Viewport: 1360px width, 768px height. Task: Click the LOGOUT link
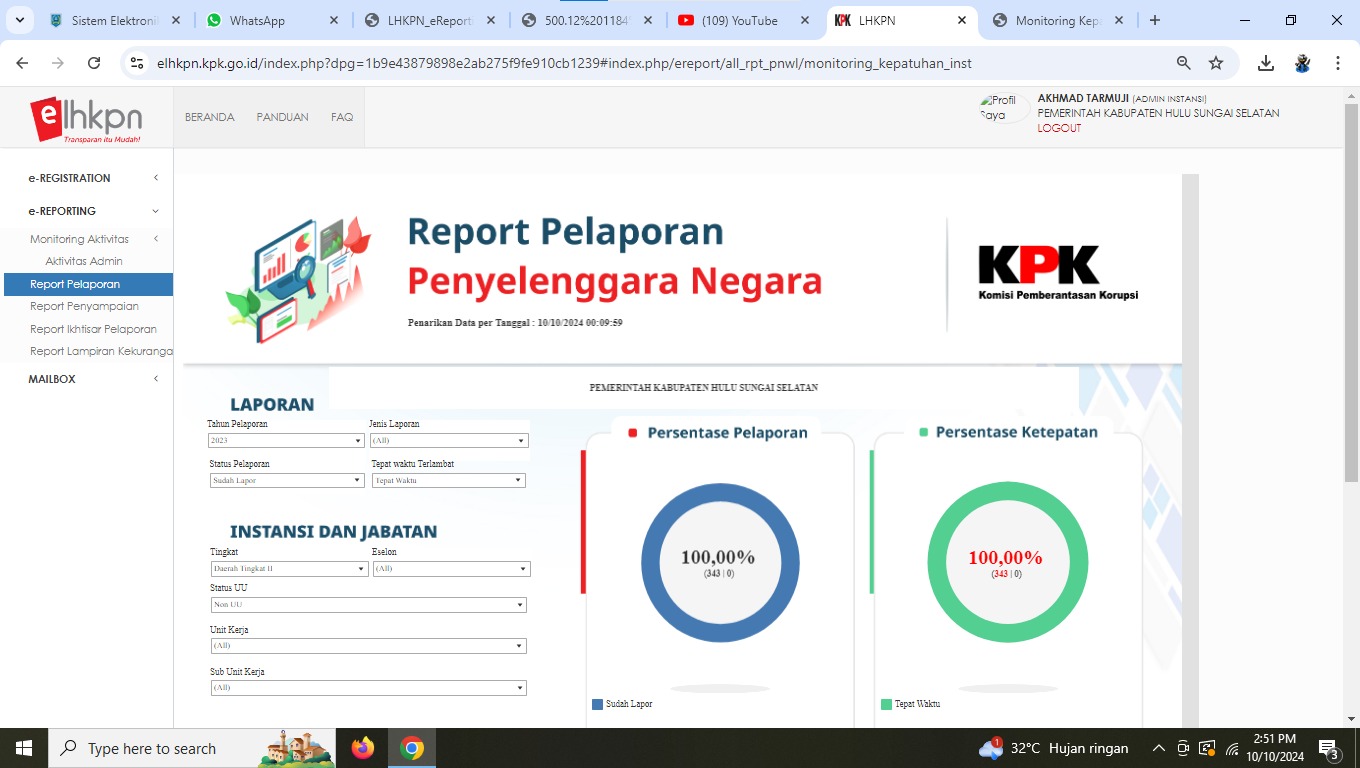pos(1059,128)
